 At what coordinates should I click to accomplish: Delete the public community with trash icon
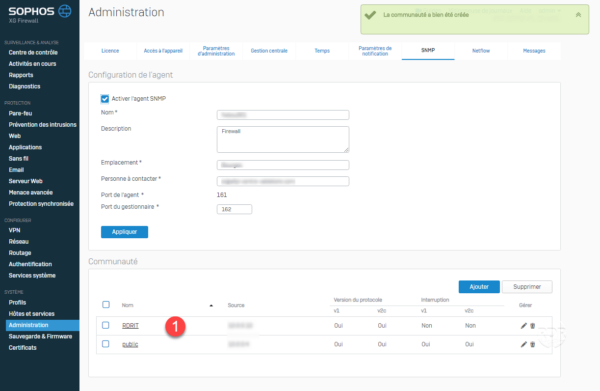532,344
